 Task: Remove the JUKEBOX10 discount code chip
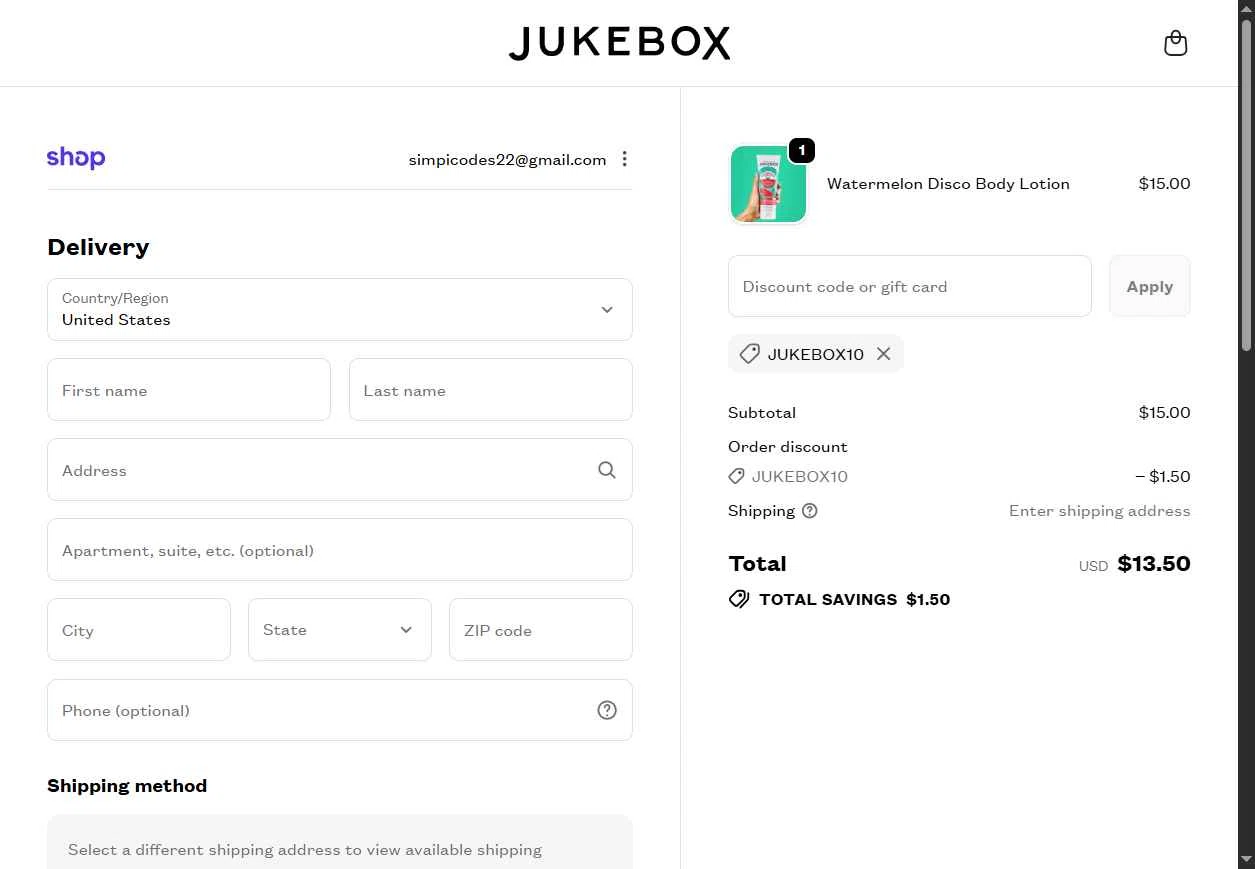pos(883,354)
